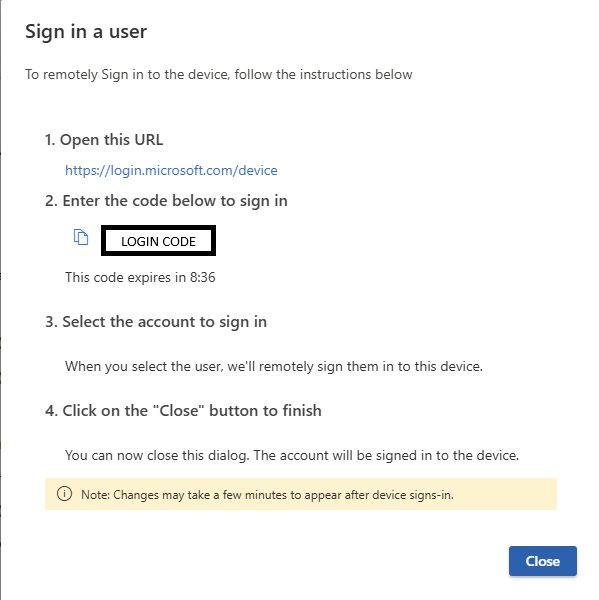Image resolution: width=599 pixels, height=600 pixels.
Task: Click the info icon in the yellow note
Action: [64, 494]
